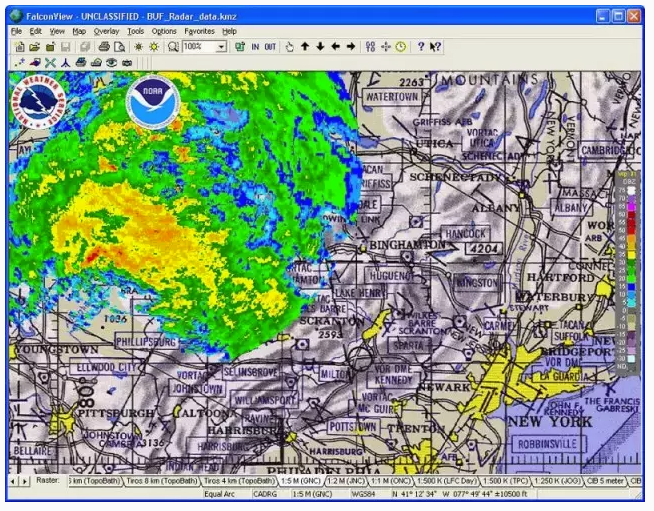Open Print Preview from the toolbar

[119, 47]
